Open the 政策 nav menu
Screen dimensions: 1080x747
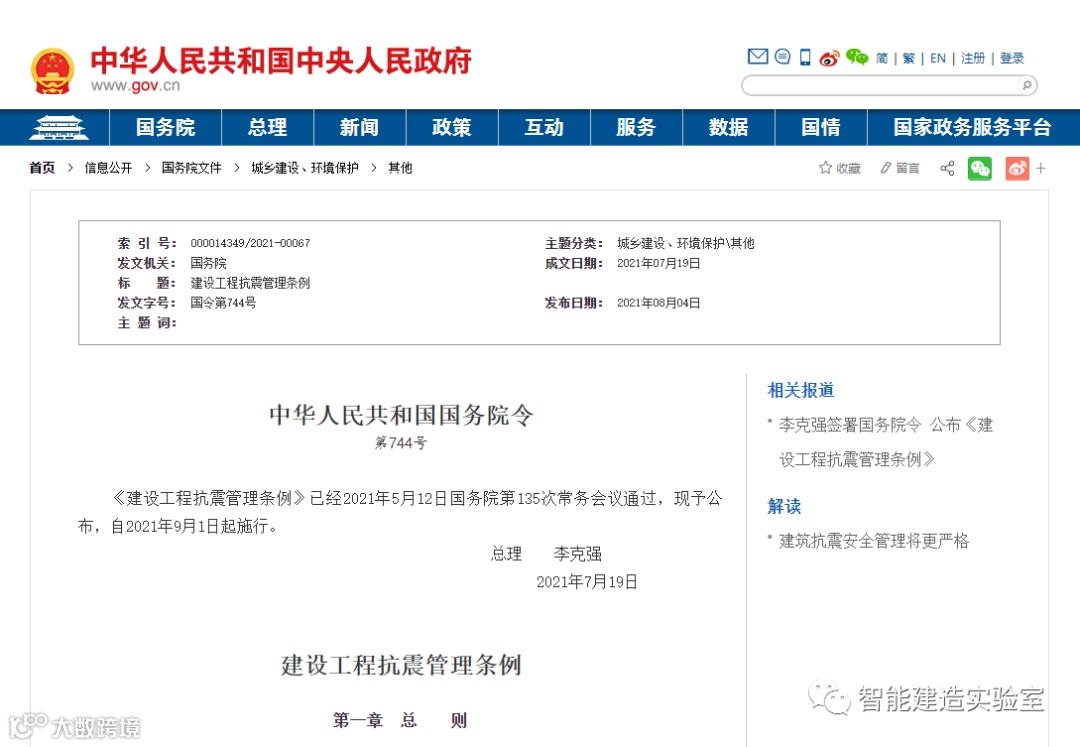(x=452, y=127)
